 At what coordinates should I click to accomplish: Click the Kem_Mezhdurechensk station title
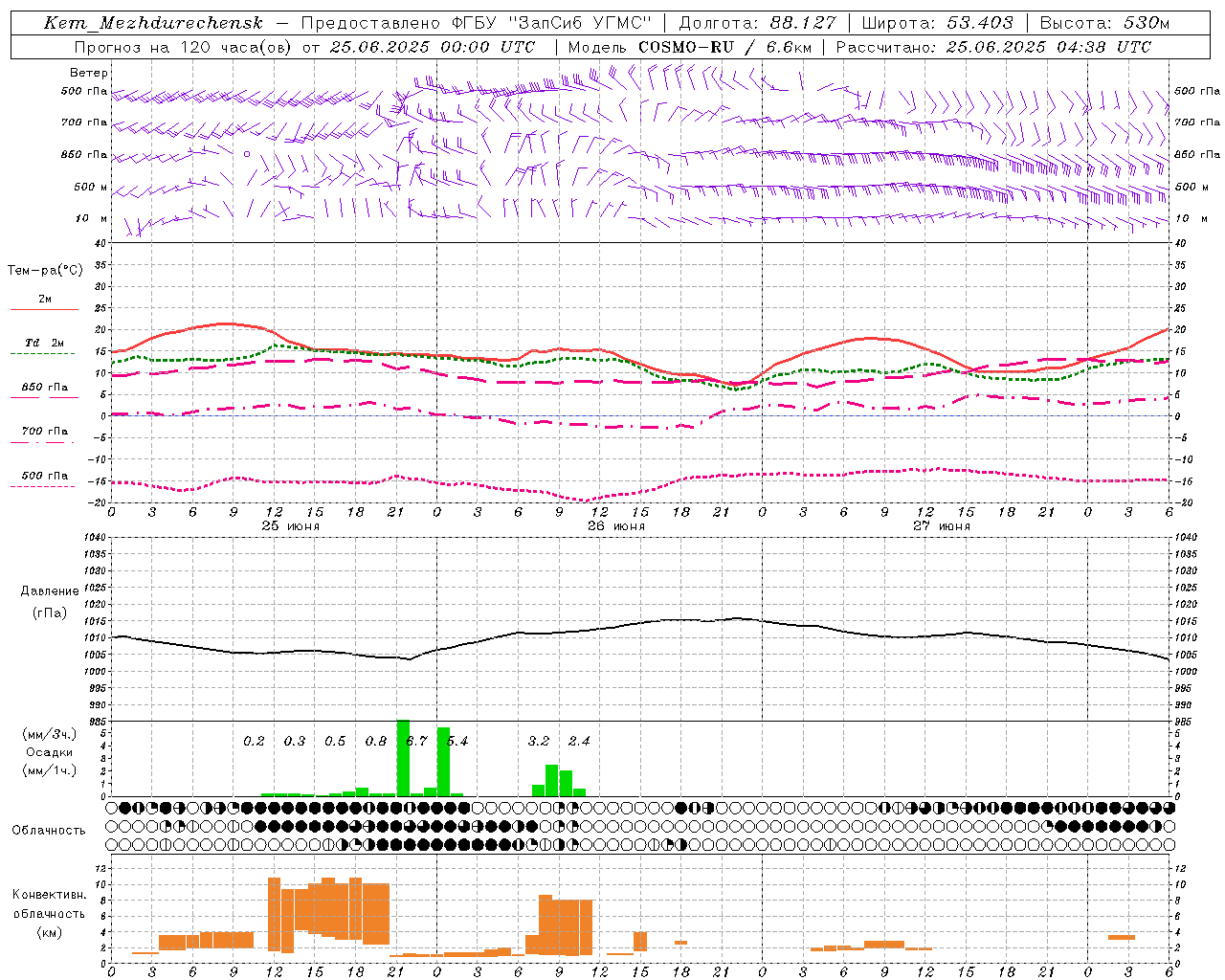(x=153, y=24)
